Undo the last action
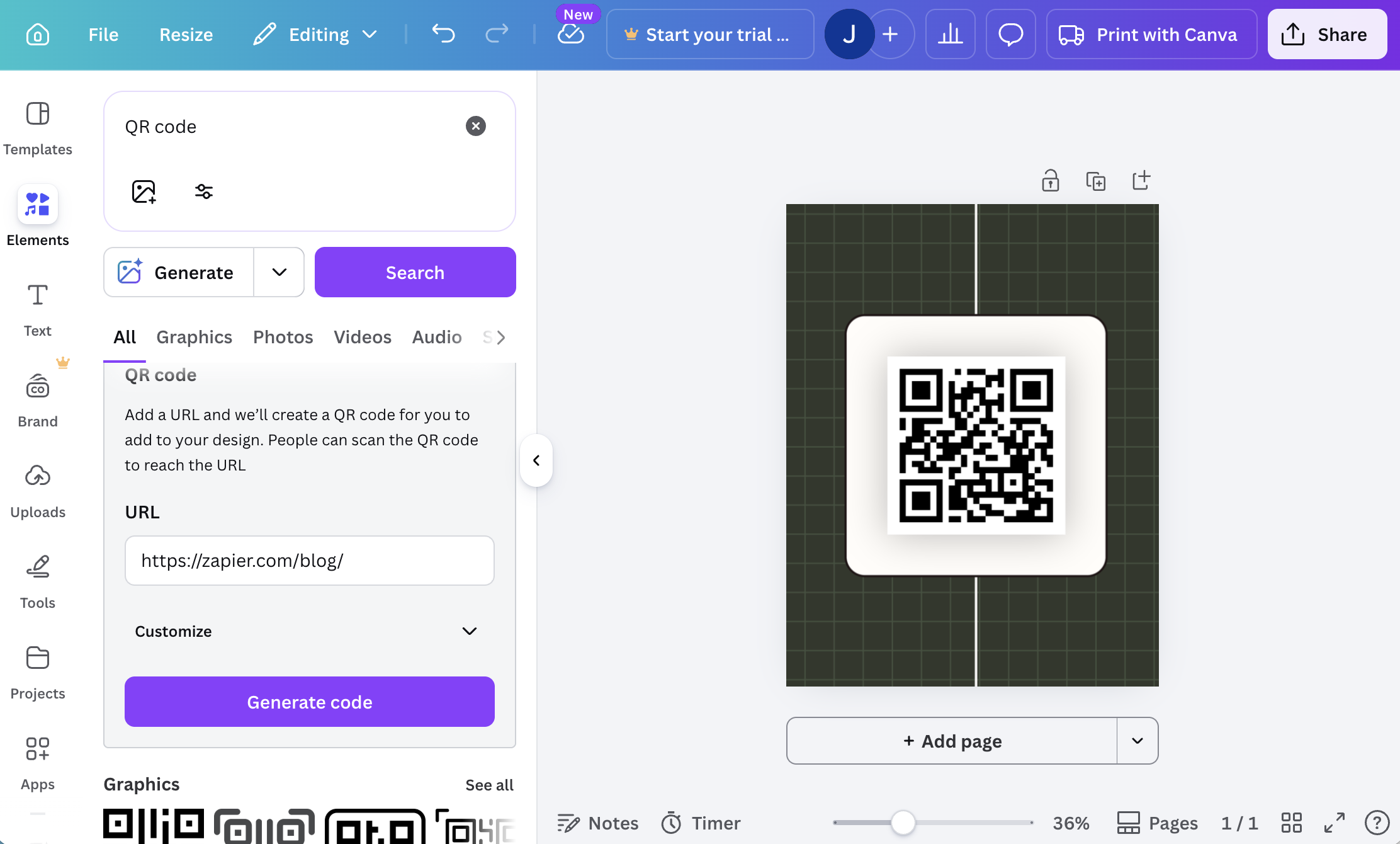The width and height of the screenshot is (1400, 844). [x=443, y=34]
